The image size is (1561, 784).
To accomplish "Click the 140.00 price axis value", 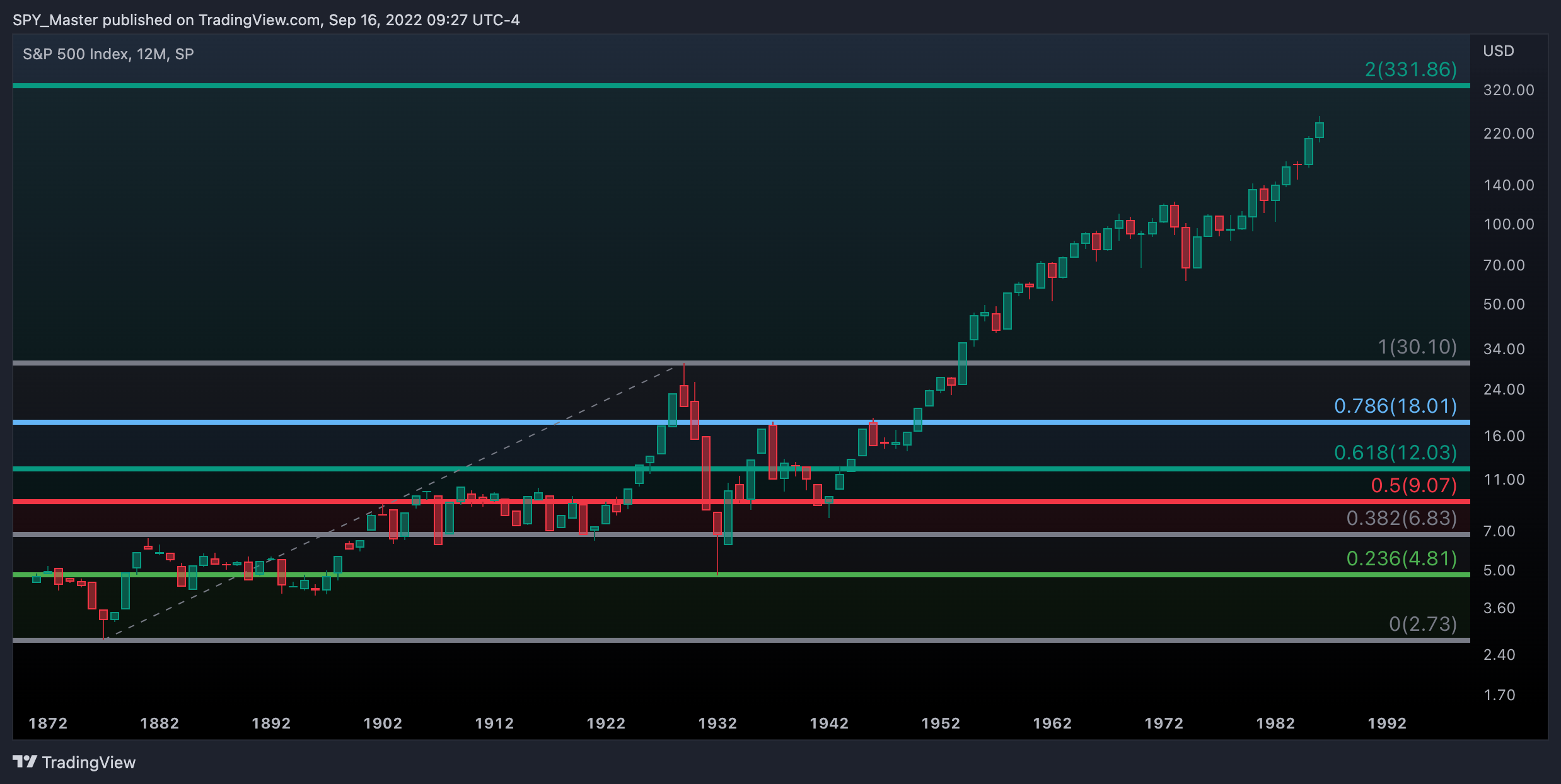I will point(1509,185).
